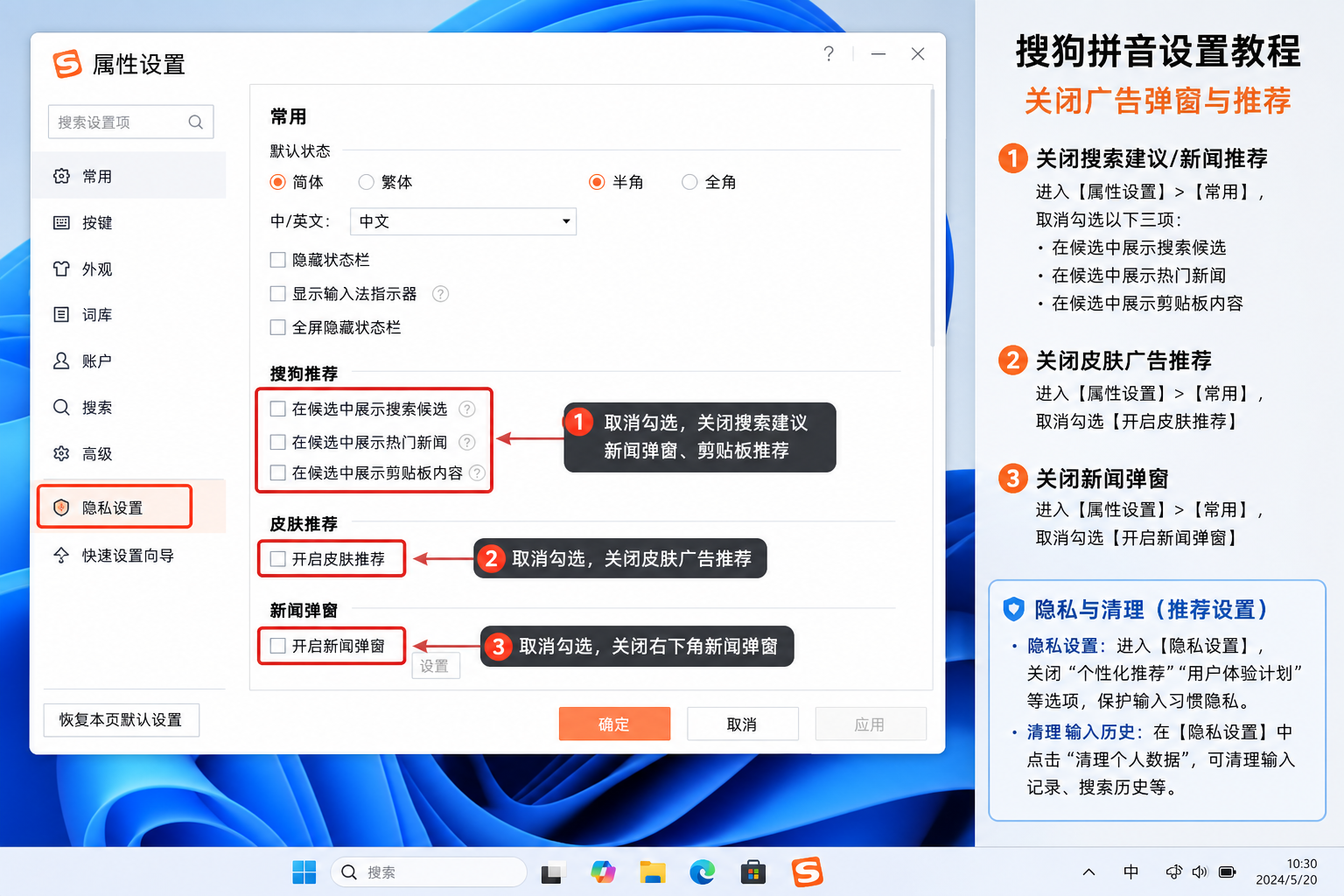This screenshot has width=1344, height=896.
Task: Expand hidden system tray icons chevron
Action: [x=1089, y=872]
